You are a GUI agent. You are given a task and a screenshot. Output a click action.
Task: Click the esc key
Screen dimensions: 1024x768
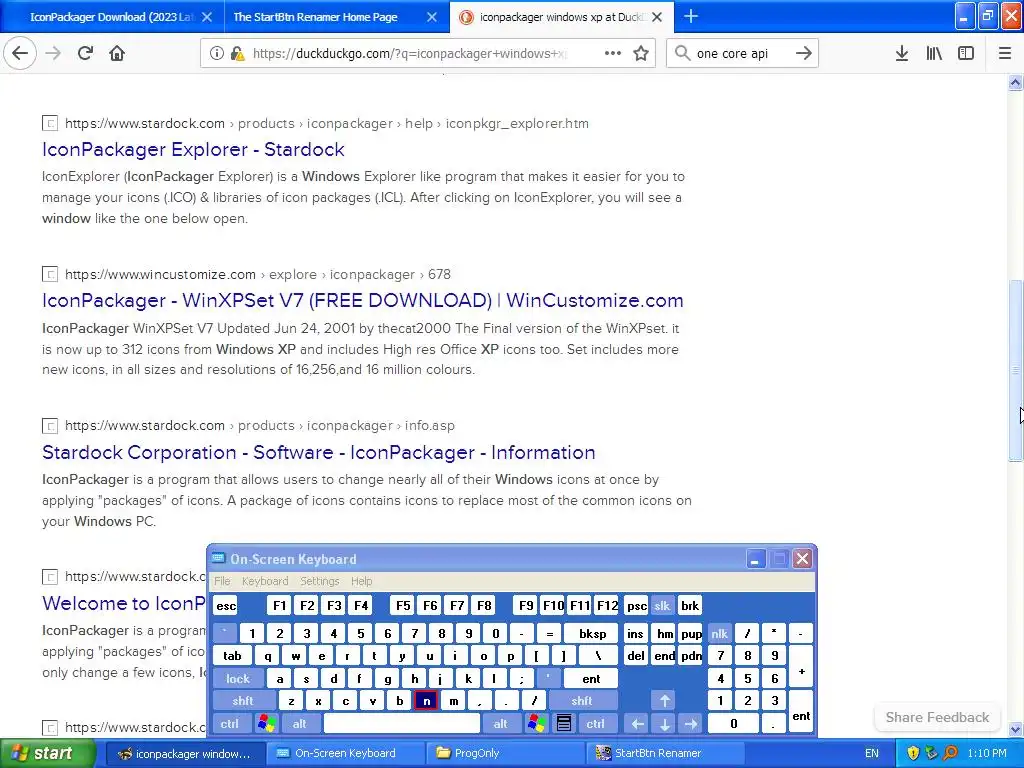[x=226, y=605]
